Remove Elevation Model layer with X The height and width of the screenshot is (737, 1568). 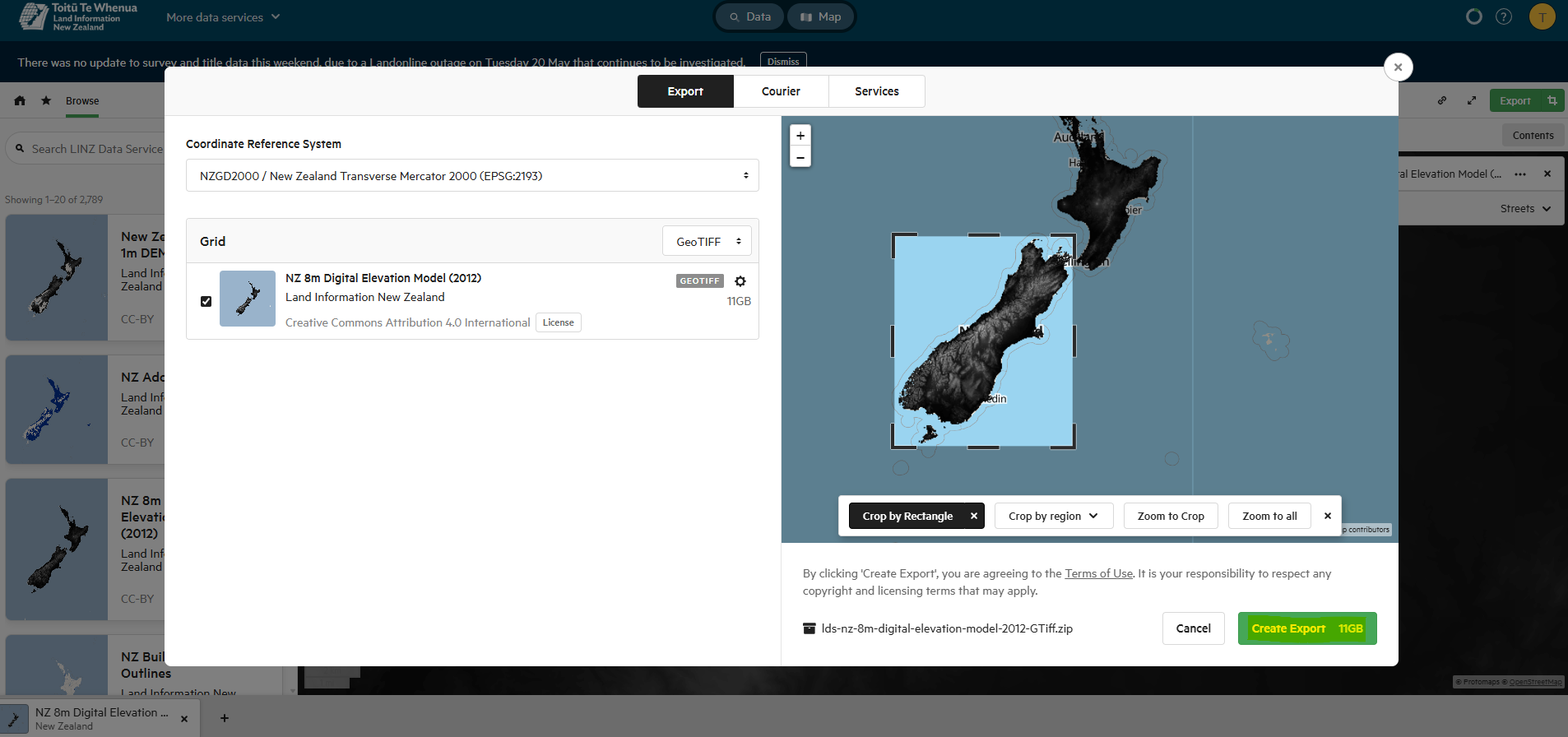click(x=1547, y=174)
